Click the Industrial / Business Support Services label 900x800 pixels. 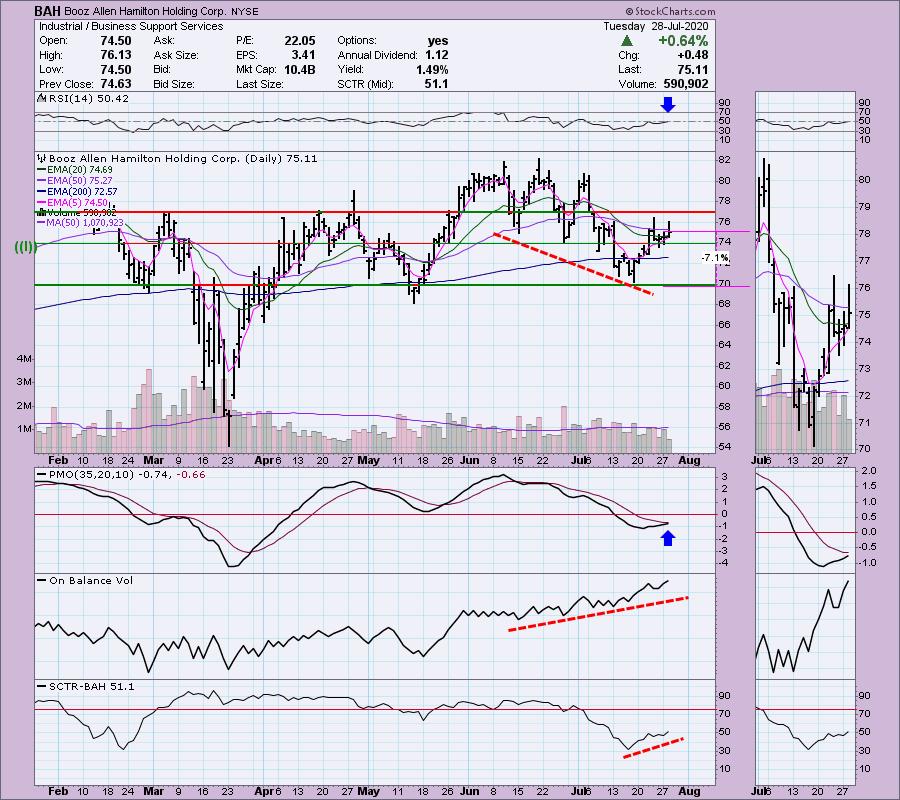(131, 26)
